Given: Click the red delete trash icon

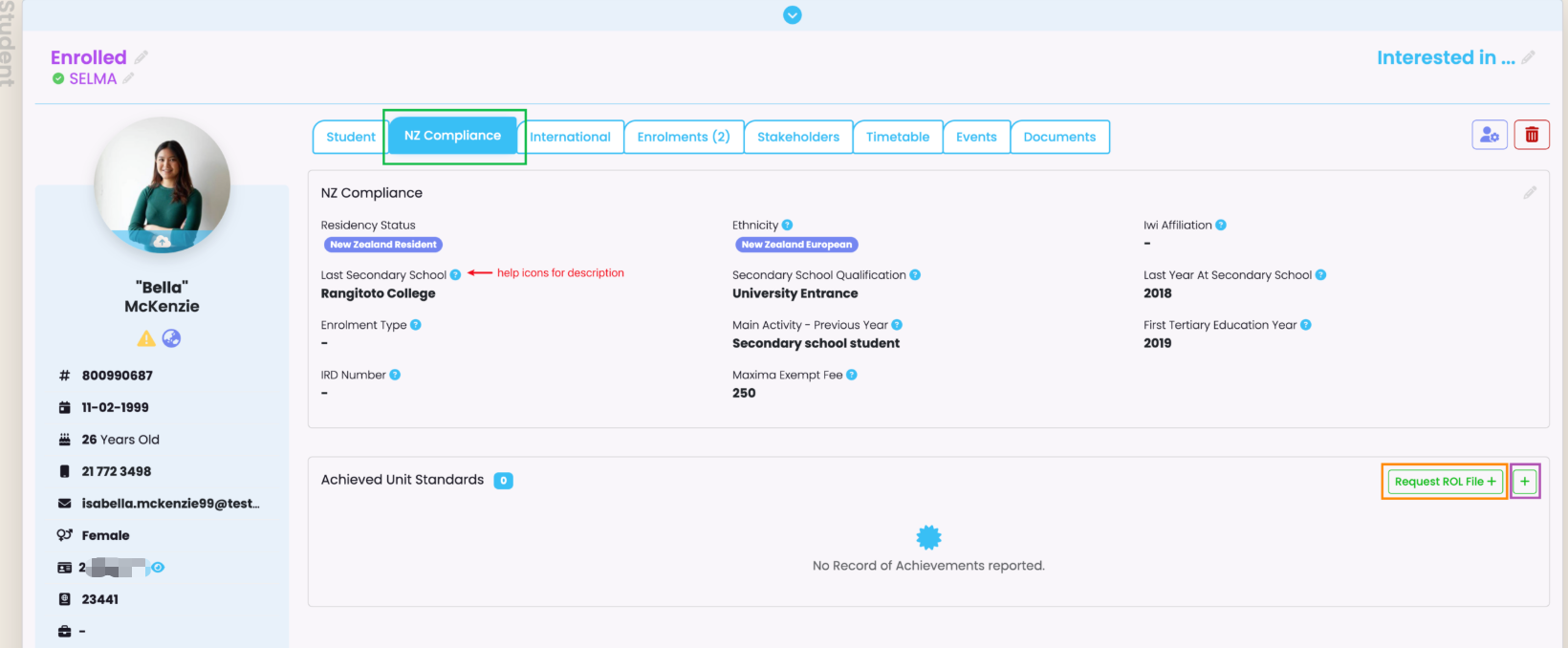Looking at the screenshot, I should point(1532,135).
